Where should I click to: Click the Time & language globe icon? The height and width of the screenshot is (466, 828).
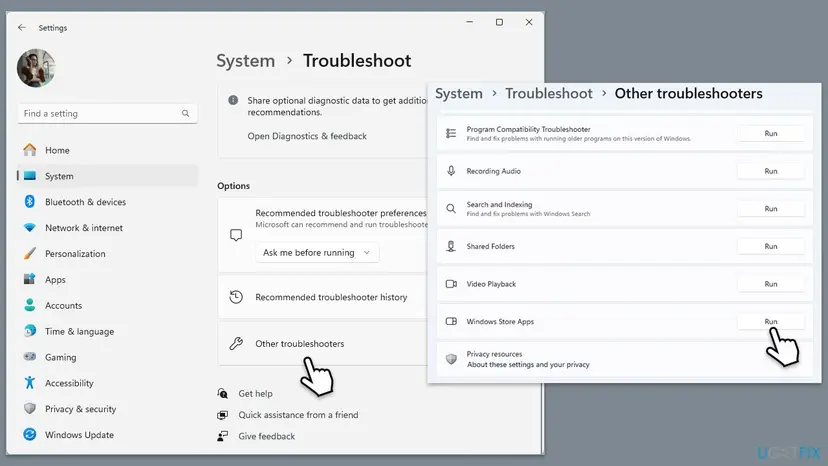(30, 331)
